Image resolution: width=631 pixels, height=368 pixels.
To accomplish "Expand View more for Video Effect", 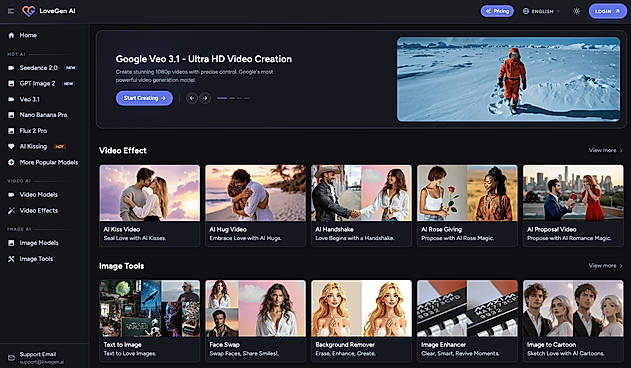I will pyautogui.click(x=606, y=150).
